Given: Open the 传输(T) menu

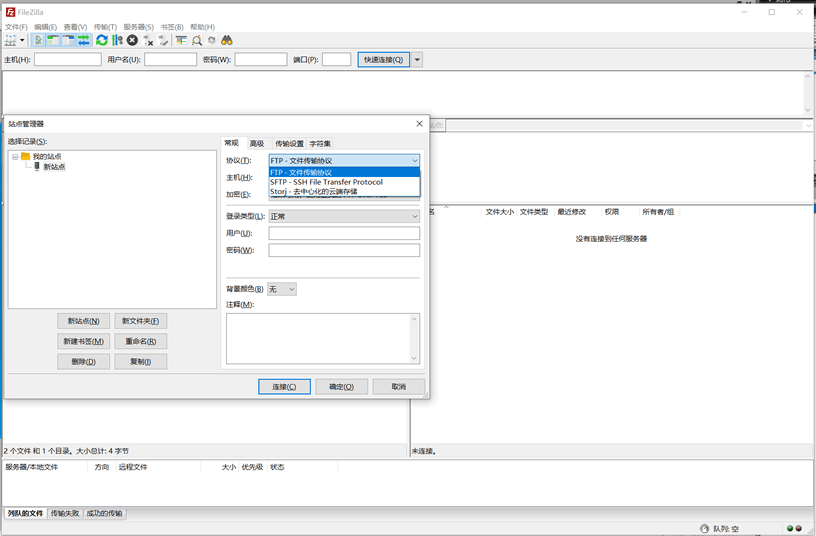Looking at the screenshot, I should tap(105, 27).
